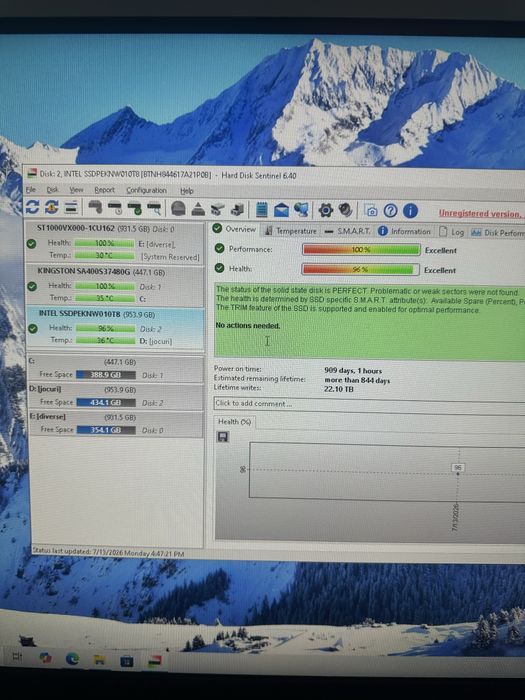Select the D: [jocuri] volume entry
This screenshot has height=700, width=525.
pos(115,397)
